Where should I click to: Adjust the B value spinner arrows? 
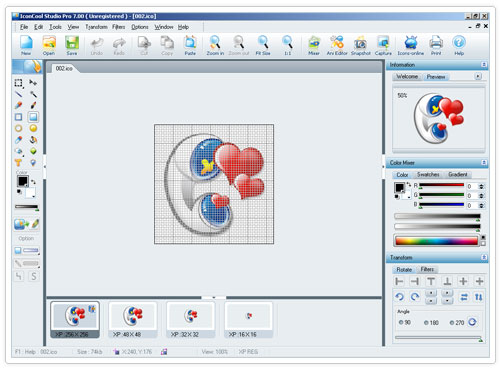point(481,205)
